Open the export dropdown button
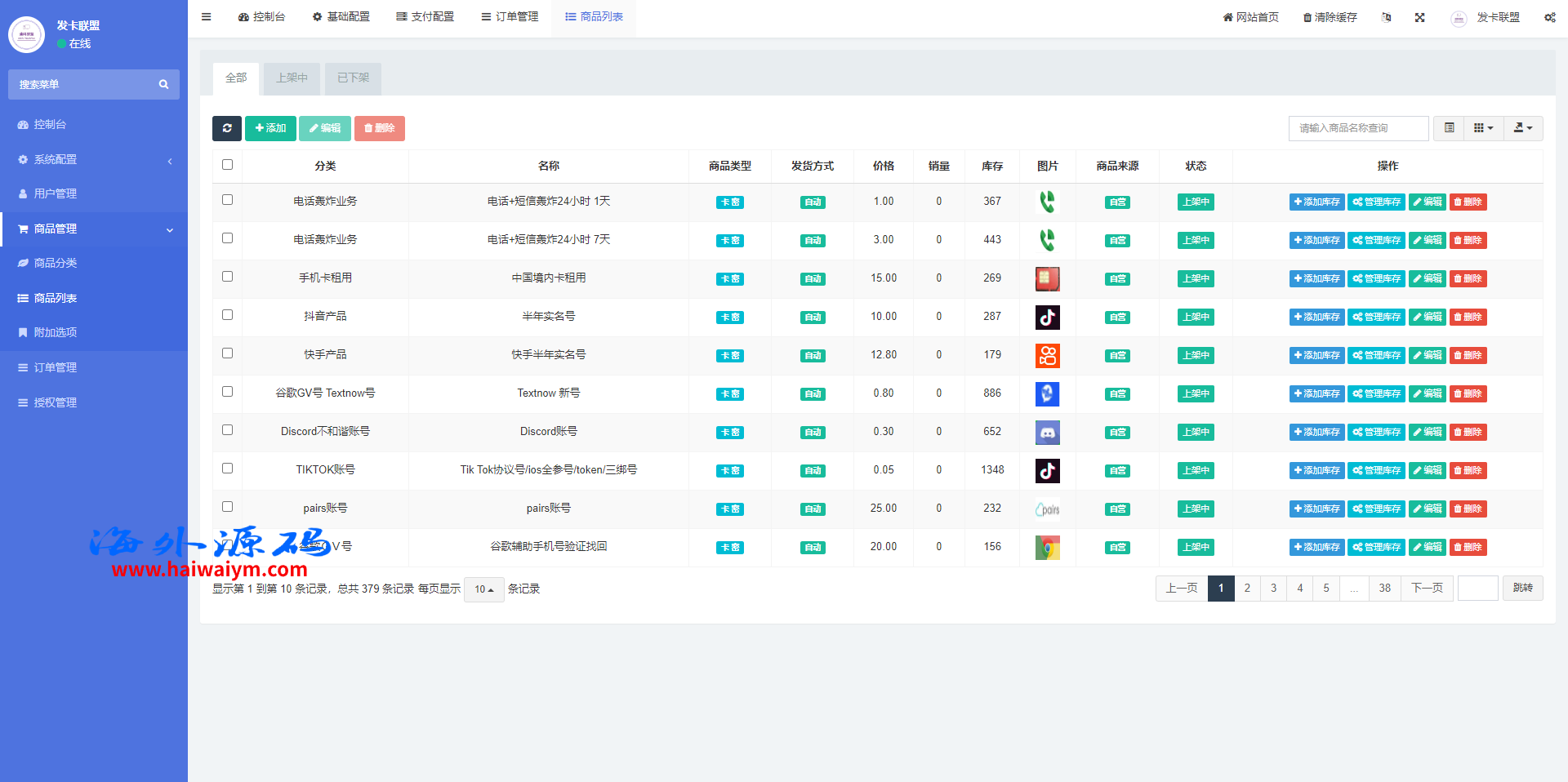 coord(1523,128)
